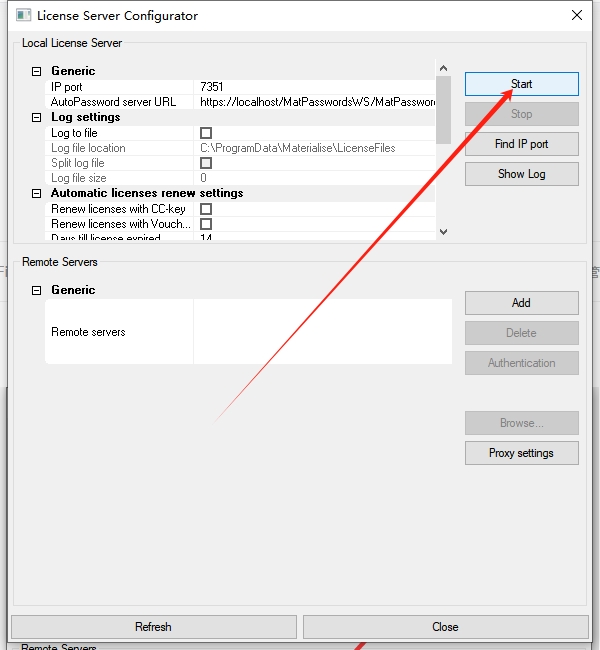600x650 pixels.
Task: Select the Renew licenses with CC-key label
Action: point(118,209)
